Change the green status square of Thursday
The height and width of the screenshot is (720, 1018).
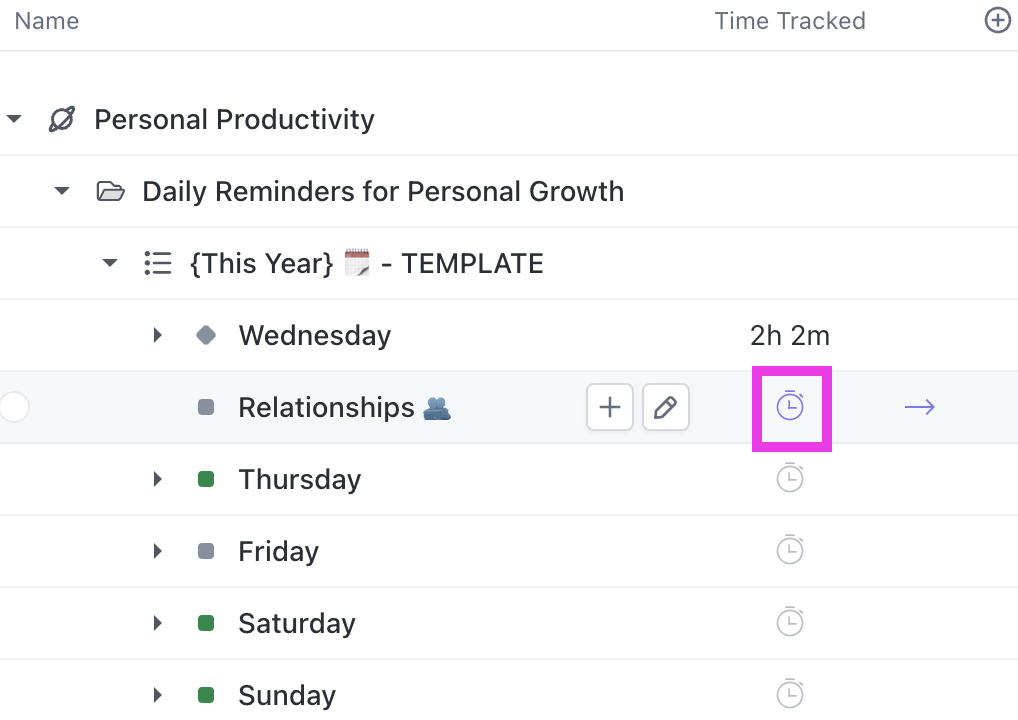click(x=207, y=479)
